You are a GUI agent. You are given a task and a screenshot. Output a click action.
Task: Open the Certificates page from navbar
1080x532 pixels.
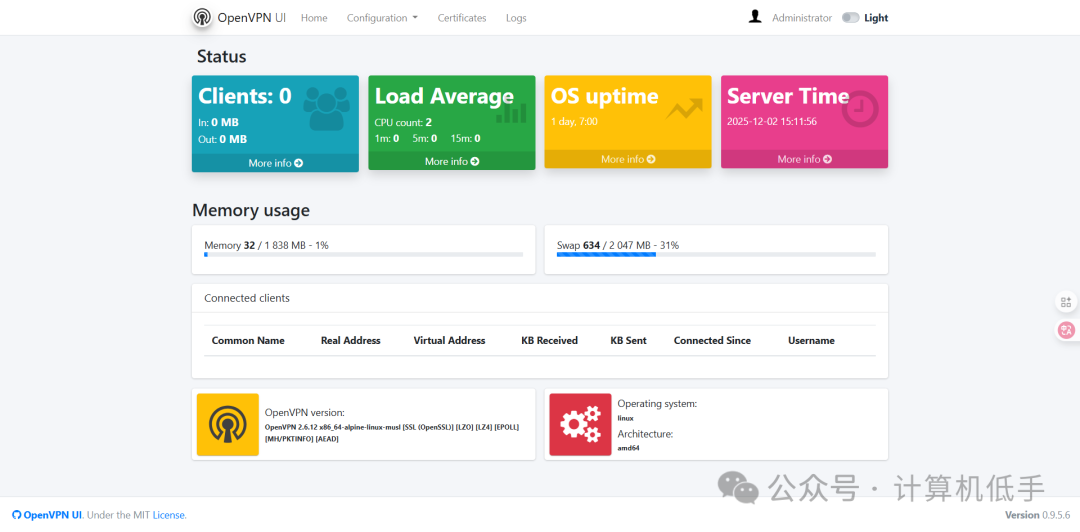coord(461,18)
